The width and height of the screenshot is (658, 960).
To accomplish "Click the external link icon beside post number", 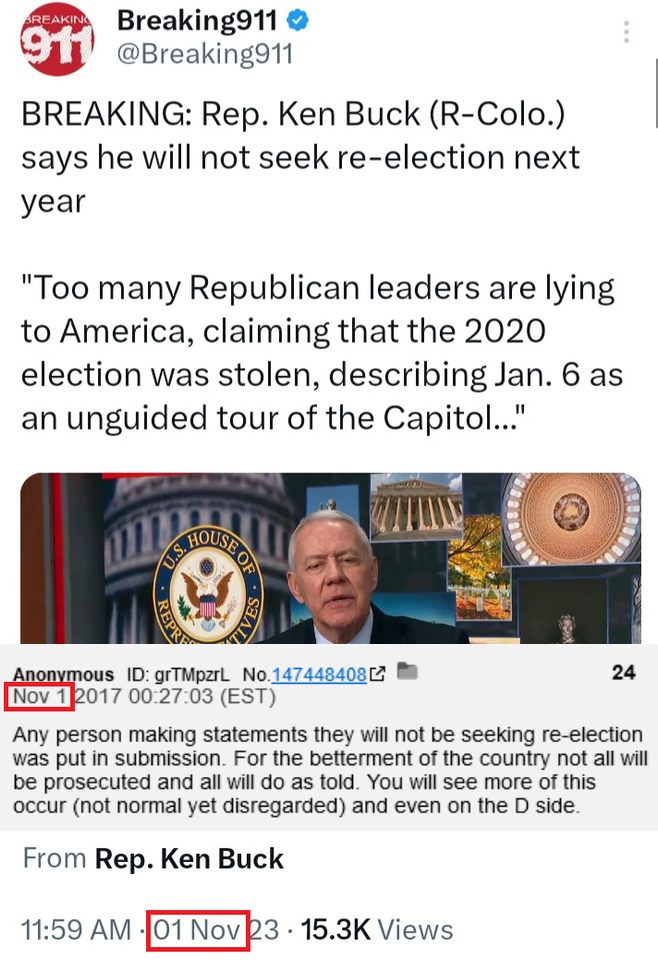I will (378, 674).
